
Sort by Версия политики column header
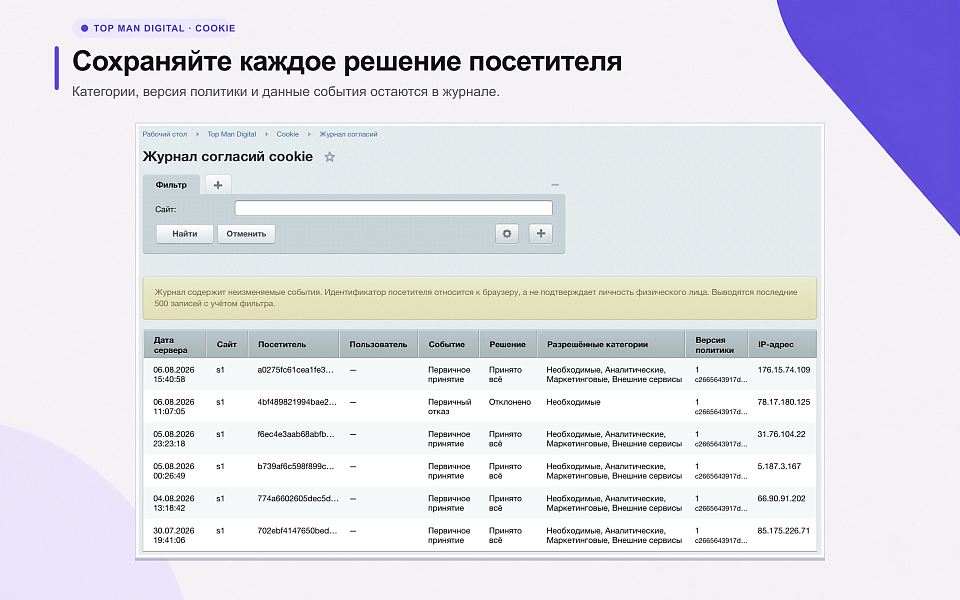tap(716, 344)
